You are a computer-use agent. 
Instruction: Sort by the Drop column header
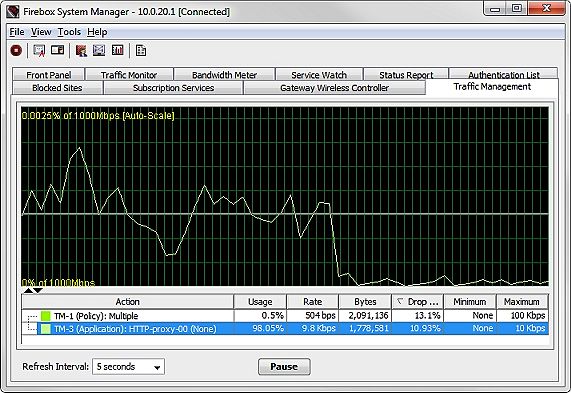(418, 302)
